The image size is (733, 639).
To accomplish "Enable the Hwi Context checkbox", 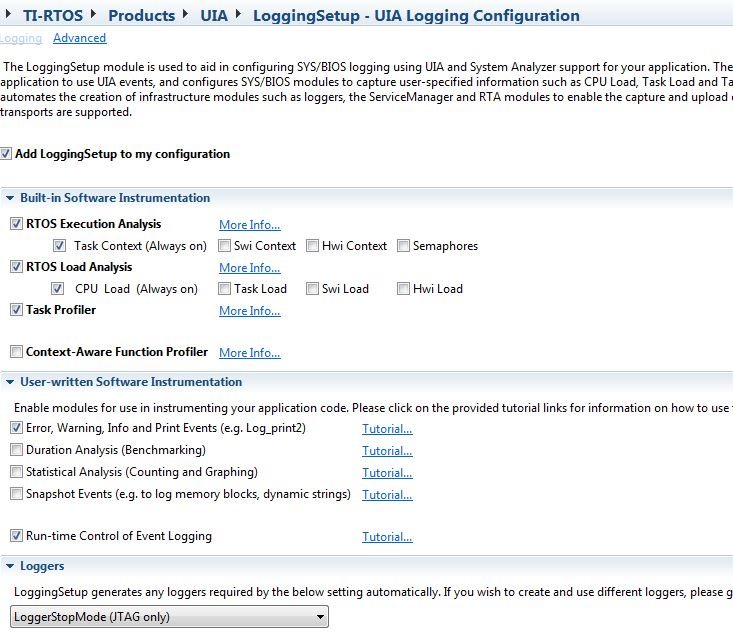I will [x=312, y=245].
